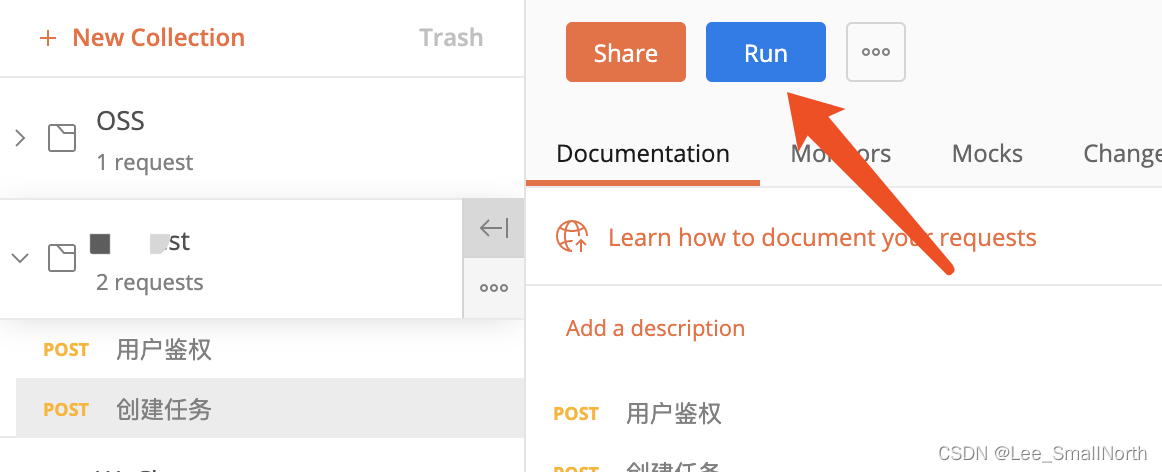
Task: Open the Trash link
Action: (x=451, y=37)
